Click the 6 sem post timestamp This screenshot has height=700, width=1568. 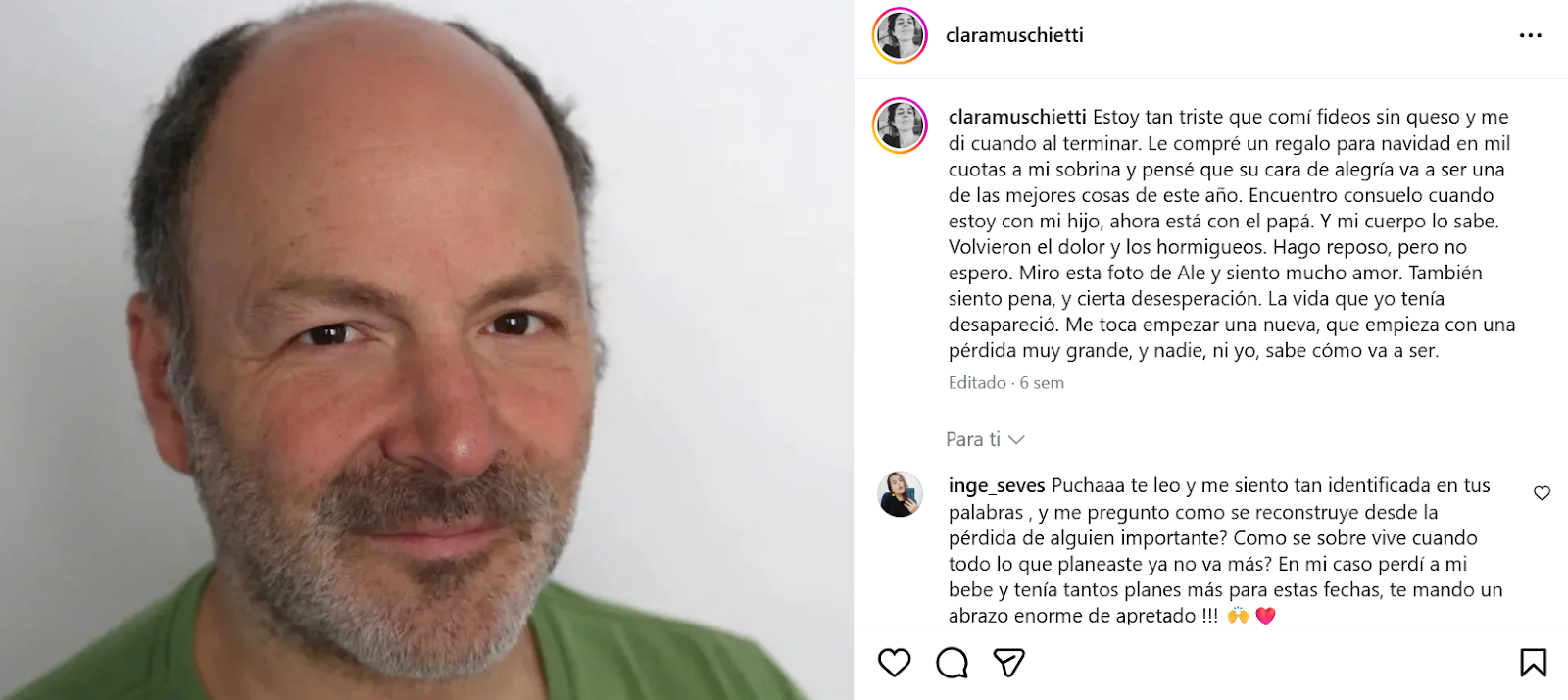click(1042, 383)
